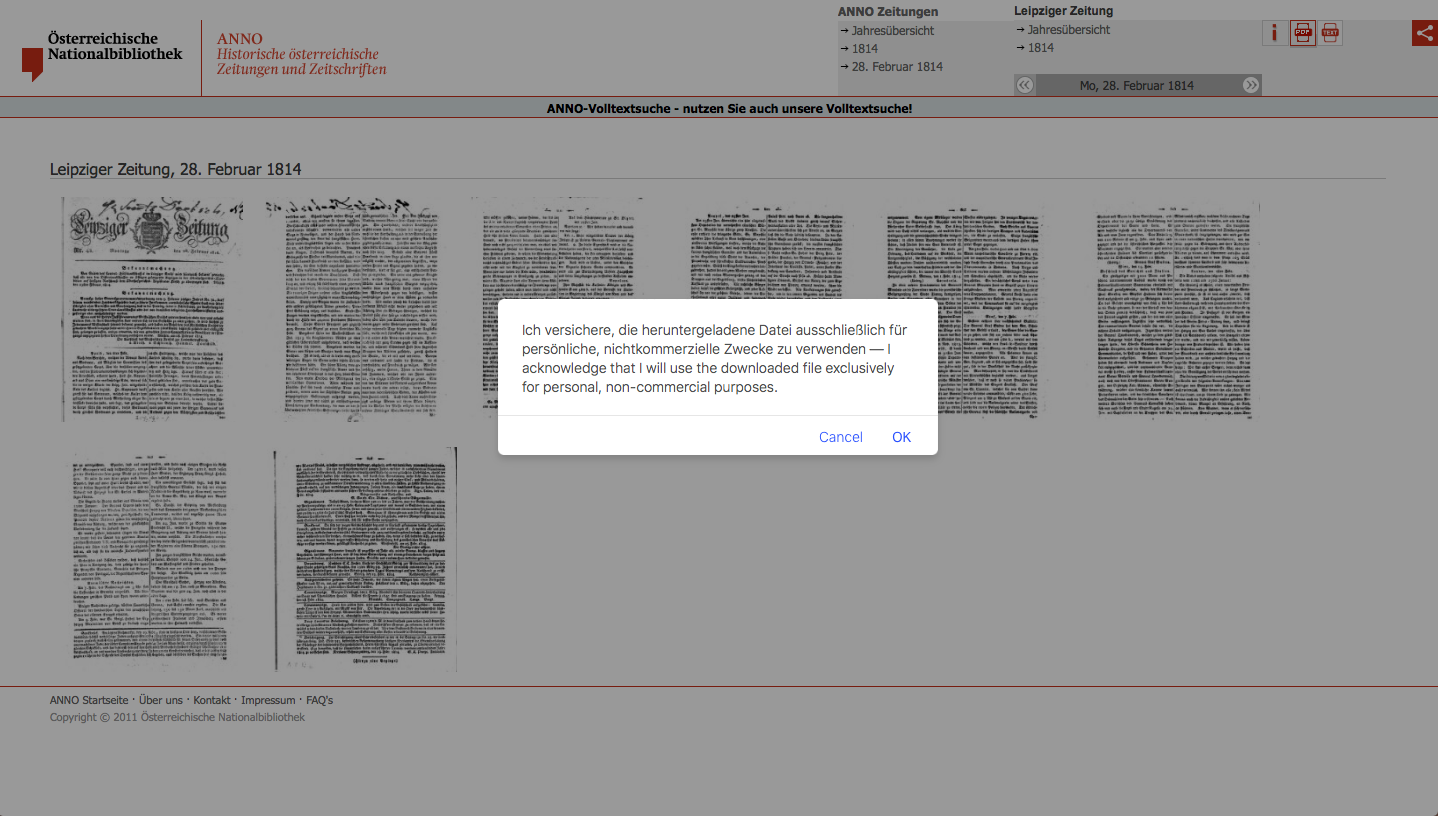Select the Mo, 28. Februar 1814 date label
Image resolution: width=1438 pixels, height=816 pixels.
1137,85
